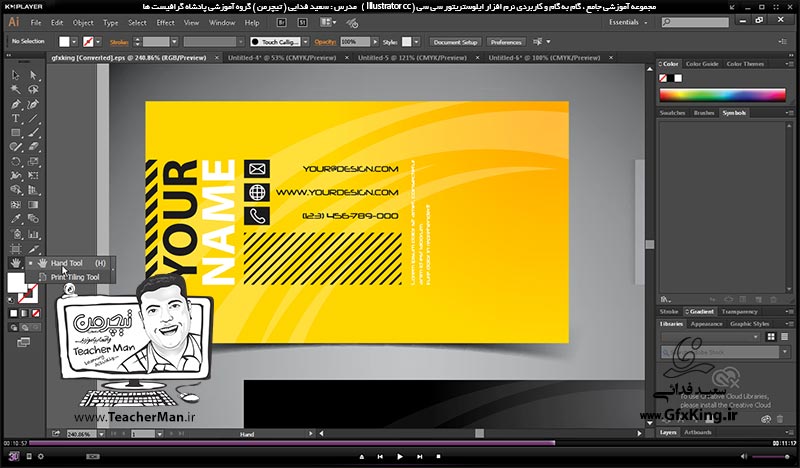Select the Artboard tool
Viewport: 800px width, 468px height.
click(x=16, y=249)
